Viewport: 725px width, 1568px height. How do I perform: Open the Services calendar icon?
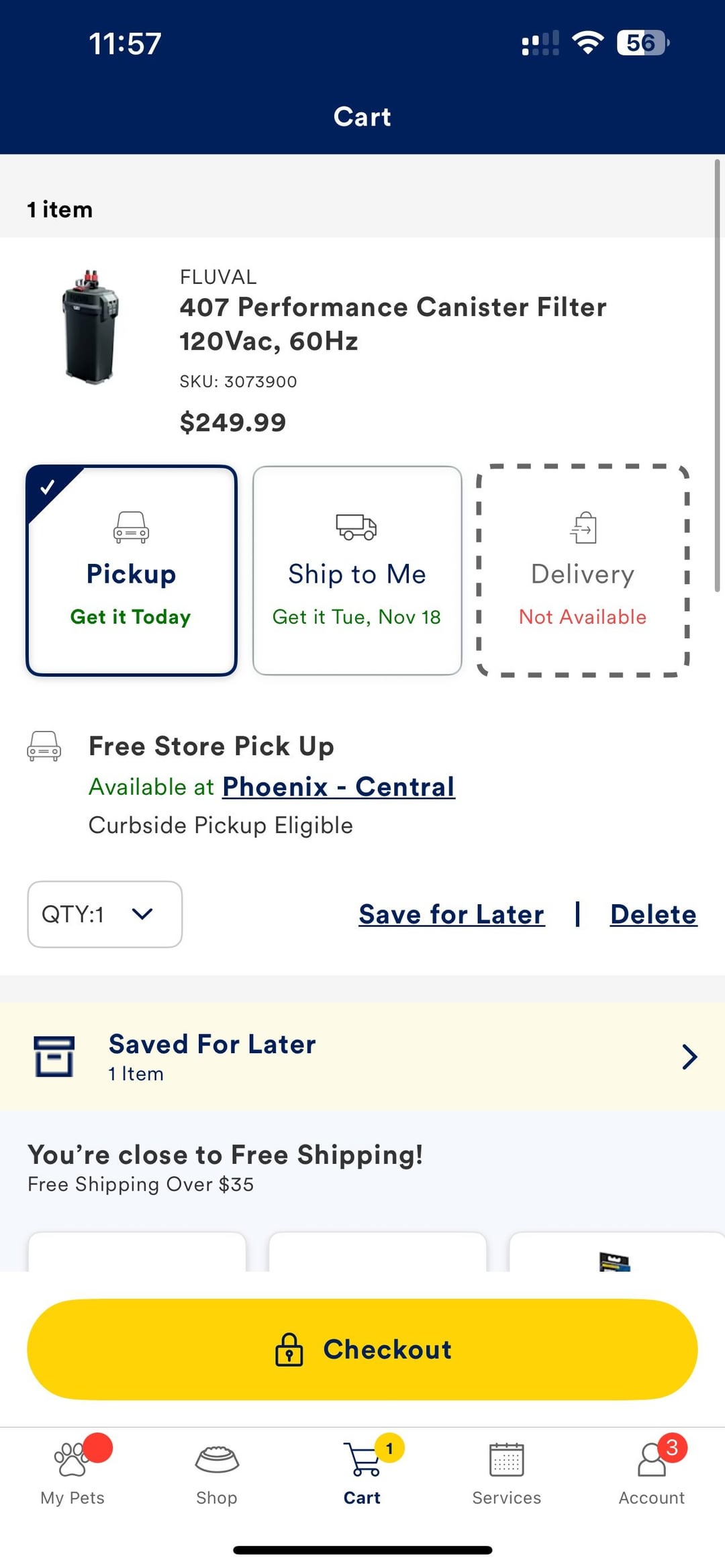(506, 1459)
